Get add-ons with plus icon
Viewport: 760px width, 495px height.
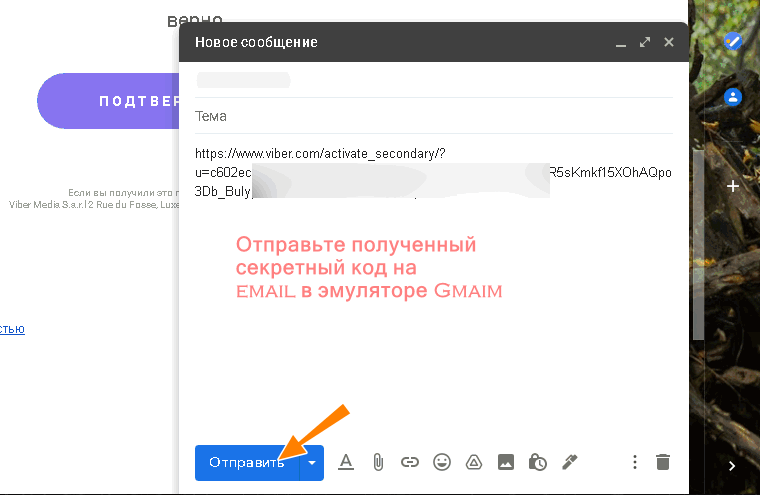(x=733, y=186)
